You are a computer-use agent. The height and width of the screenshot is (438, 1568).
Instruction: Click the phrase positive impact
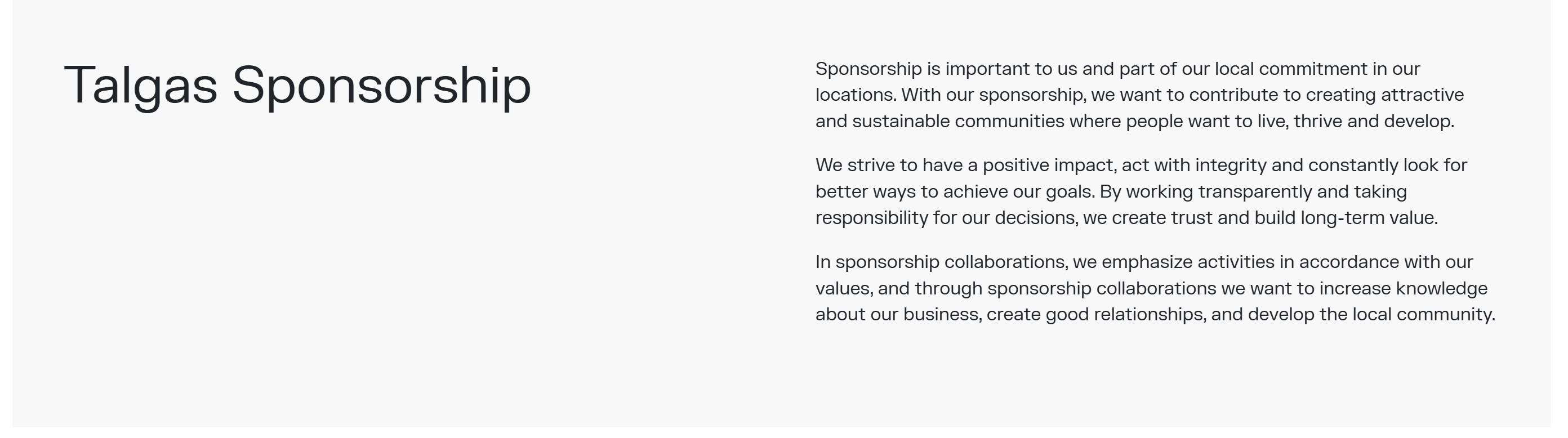(1049, 166)
